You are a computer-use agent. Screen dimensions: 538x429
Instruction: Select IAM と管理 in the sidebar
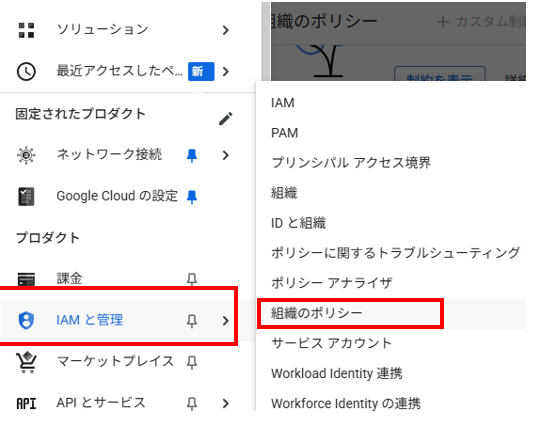89,320
